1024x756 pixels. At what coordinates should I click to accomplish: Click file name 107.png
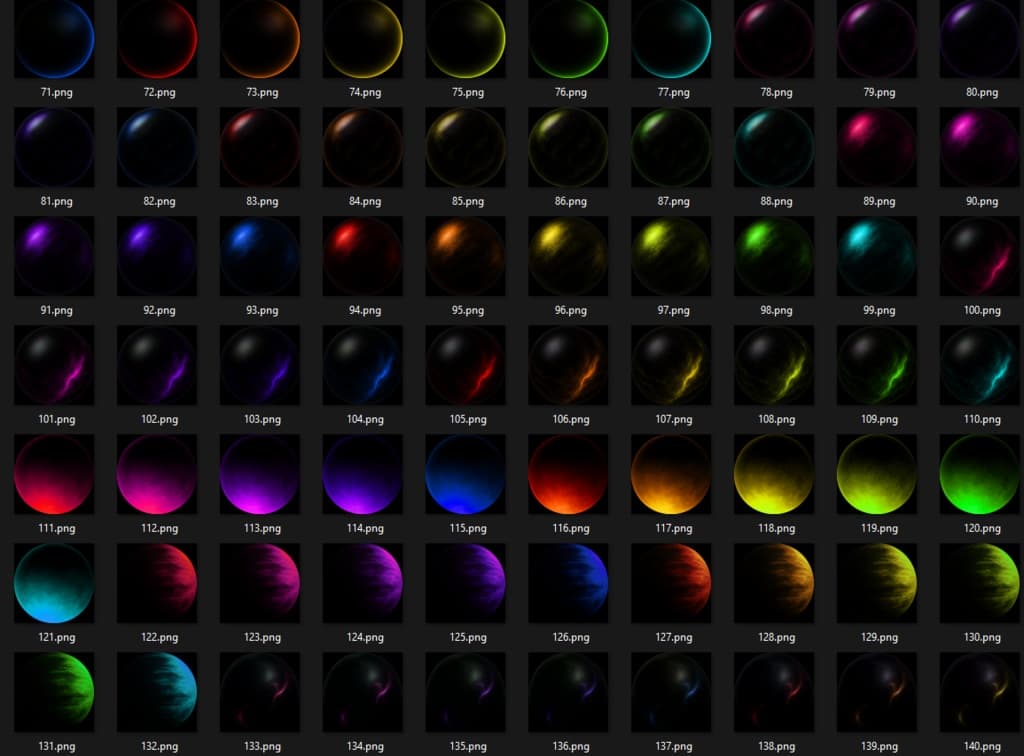pyautogui.click(x=674, y=420)
